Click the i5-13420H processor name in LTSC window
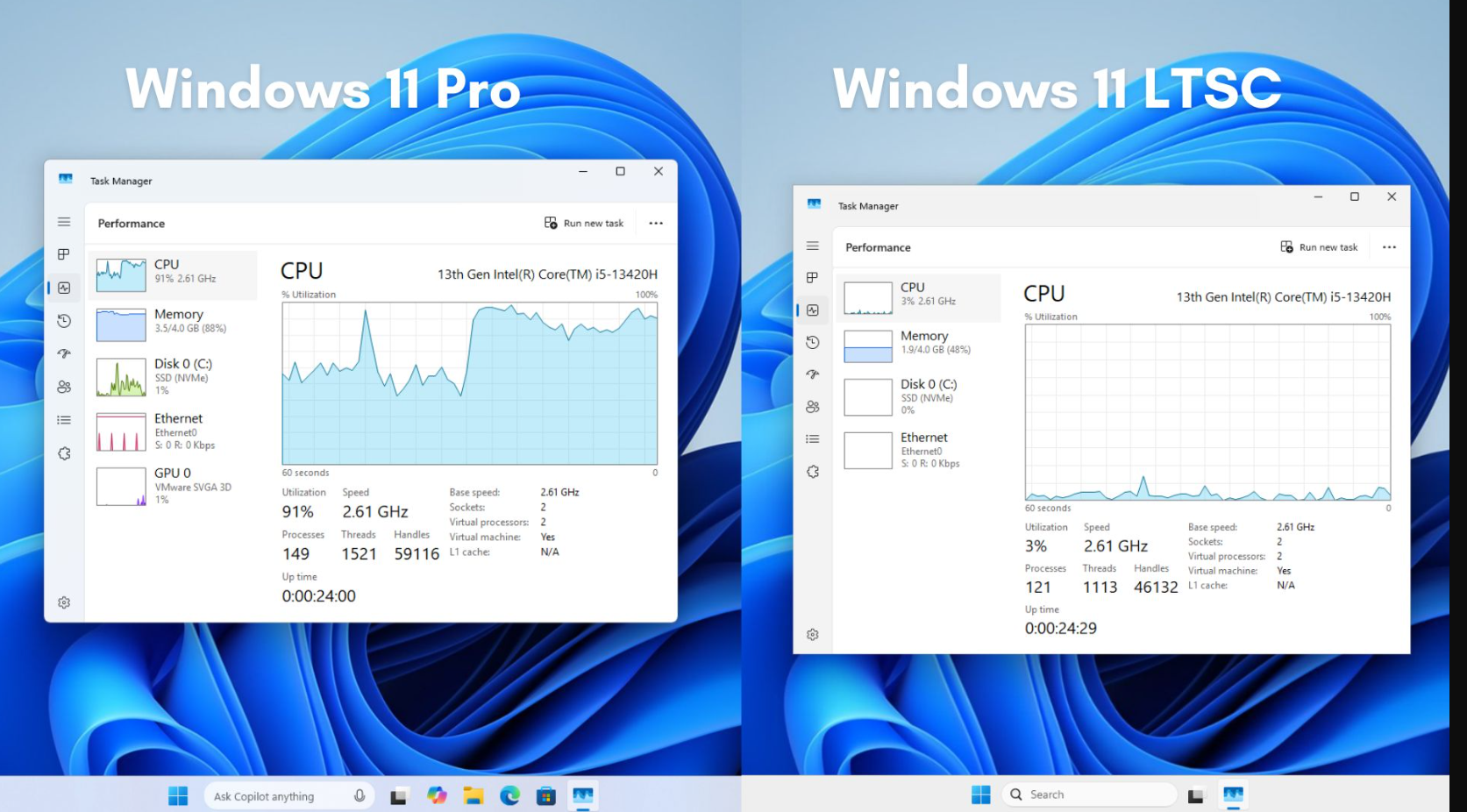This screenshot has height=812, width=1467. [x=1284, y=297]
